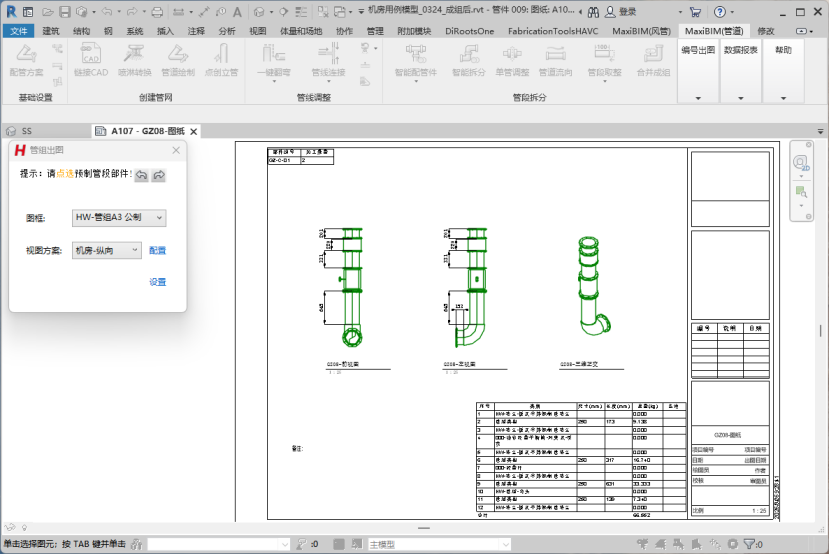Viewport: 829px width, 555px height.
Task: Expand the 智能配管件 tool dropdown
Action: (x=416, y=81)
